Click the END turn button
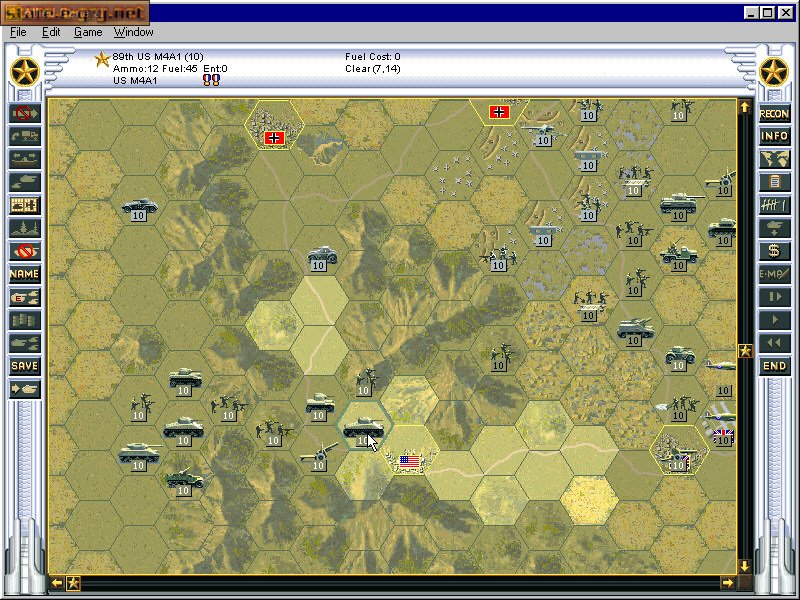Image resolution: width=800 pixels, height=600 pixels. (774, 366)
